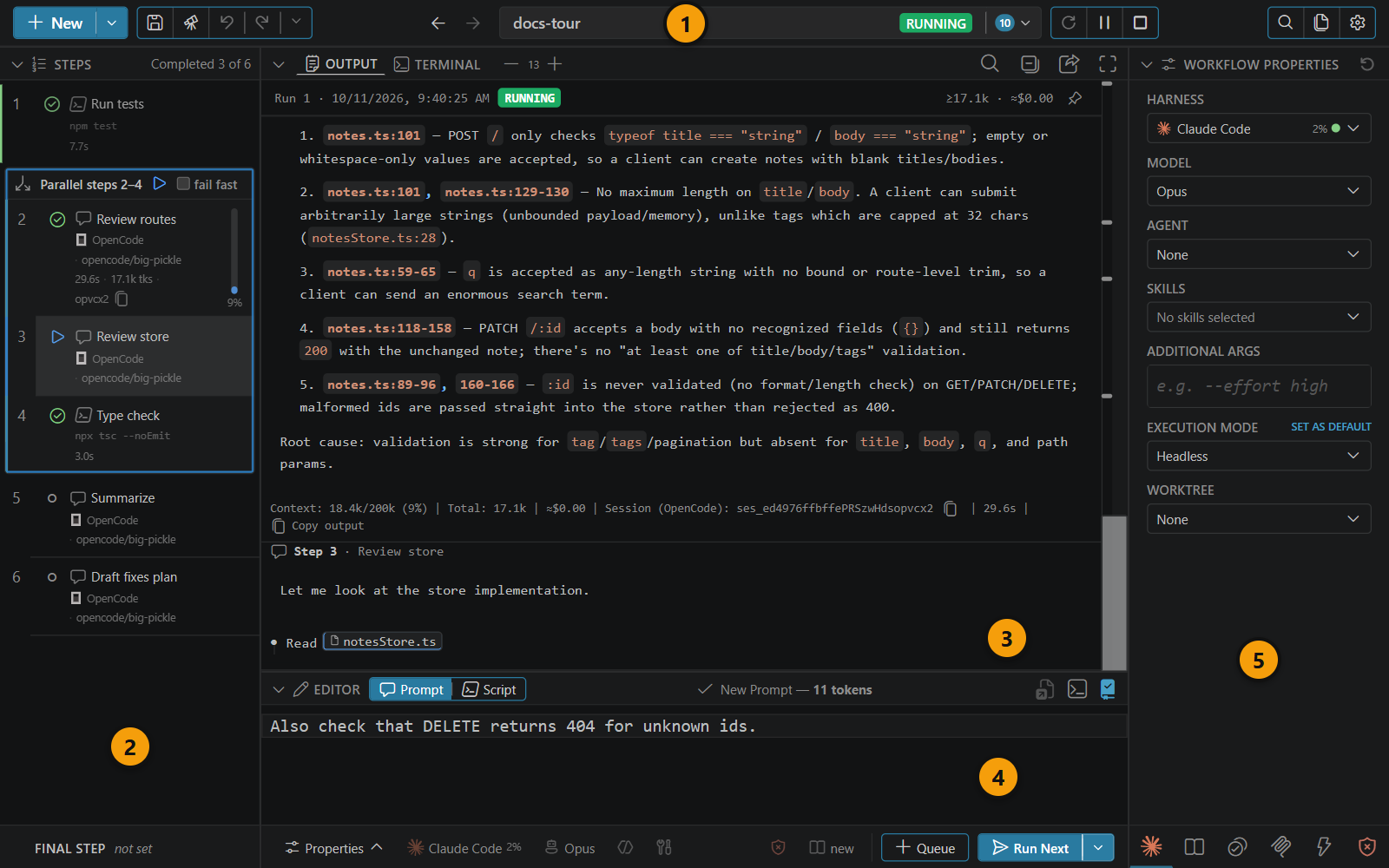This screenshot has width=1389, height=868.
Task: Expand the New button dropdown arrow
Action: click(111, 23)
